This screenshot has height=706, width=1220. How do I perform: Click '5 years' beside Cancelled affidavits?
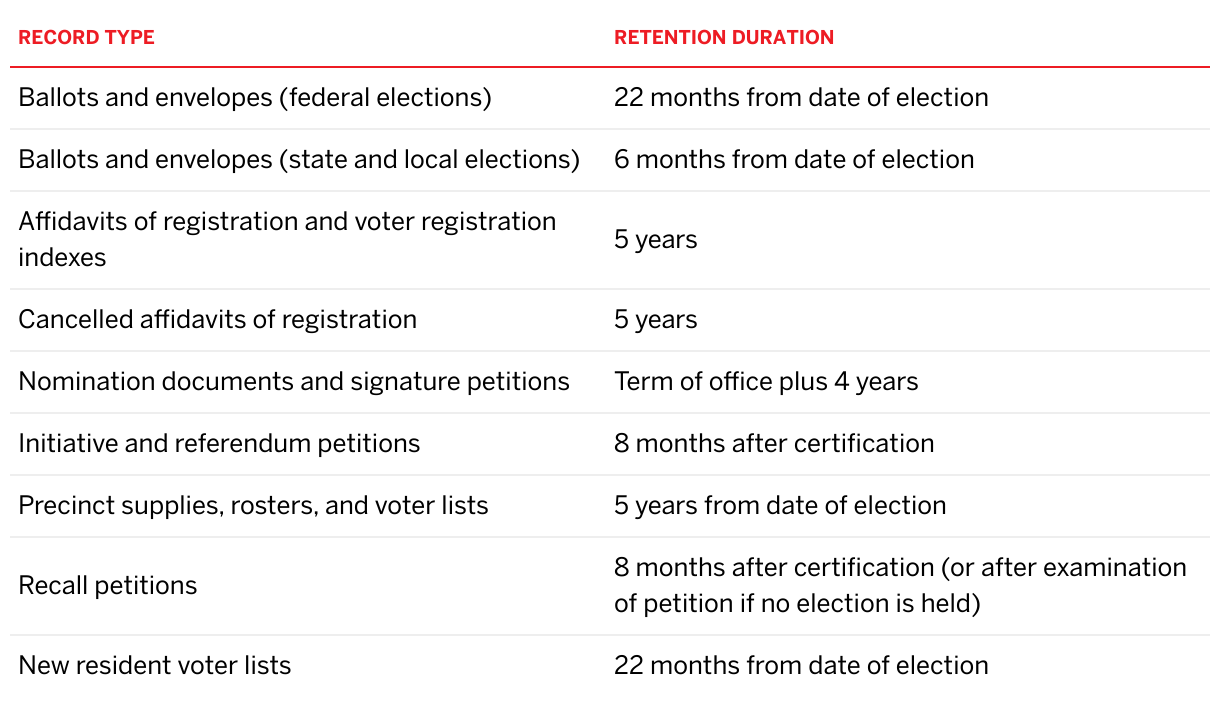coord(656,320)
